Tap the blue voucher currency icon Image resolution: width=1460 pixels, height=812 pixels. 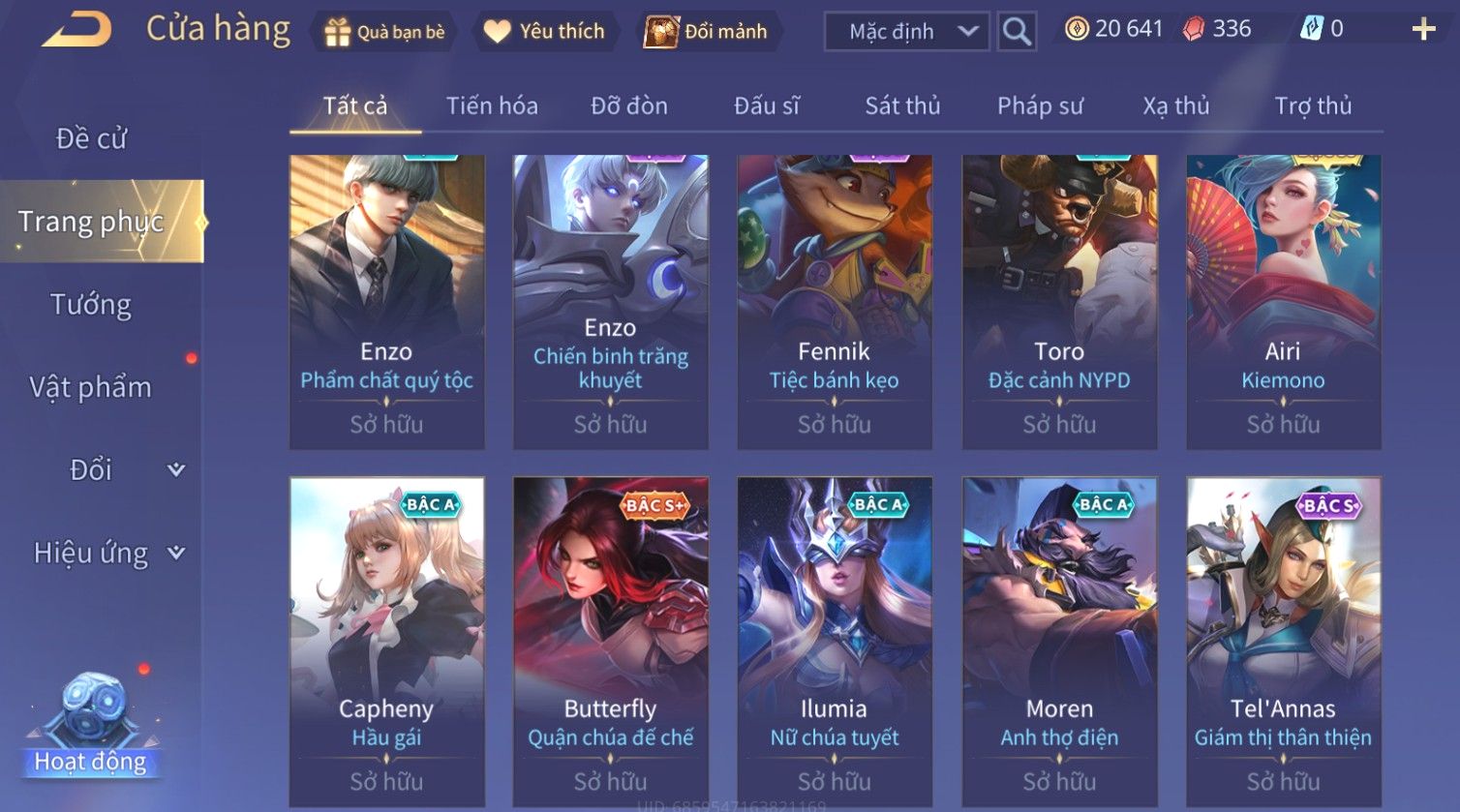pyautogui.click(x=1310, y=29)
